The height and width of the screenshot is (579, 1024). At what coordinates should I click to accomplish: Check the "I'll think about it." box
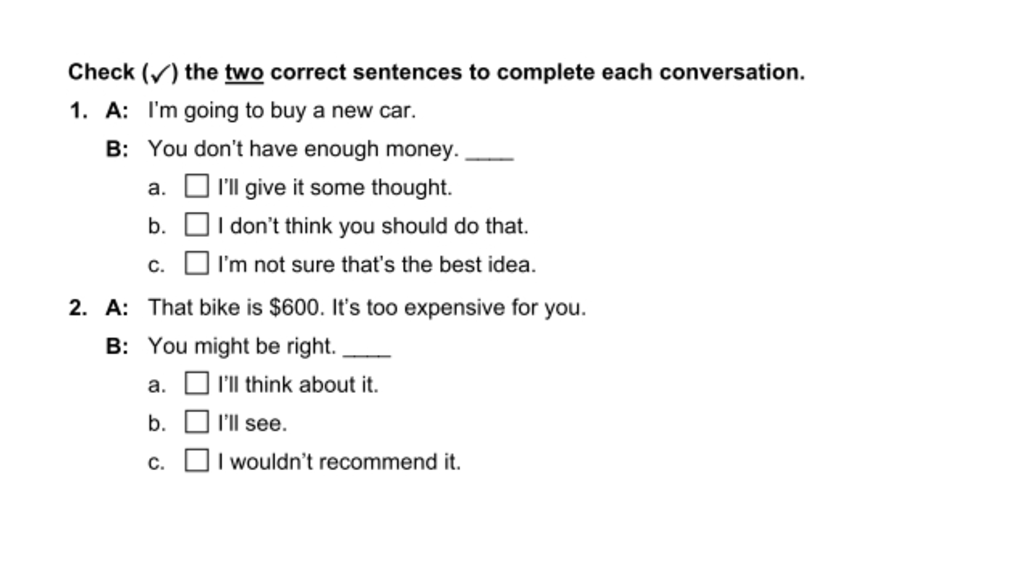[197, 383]
